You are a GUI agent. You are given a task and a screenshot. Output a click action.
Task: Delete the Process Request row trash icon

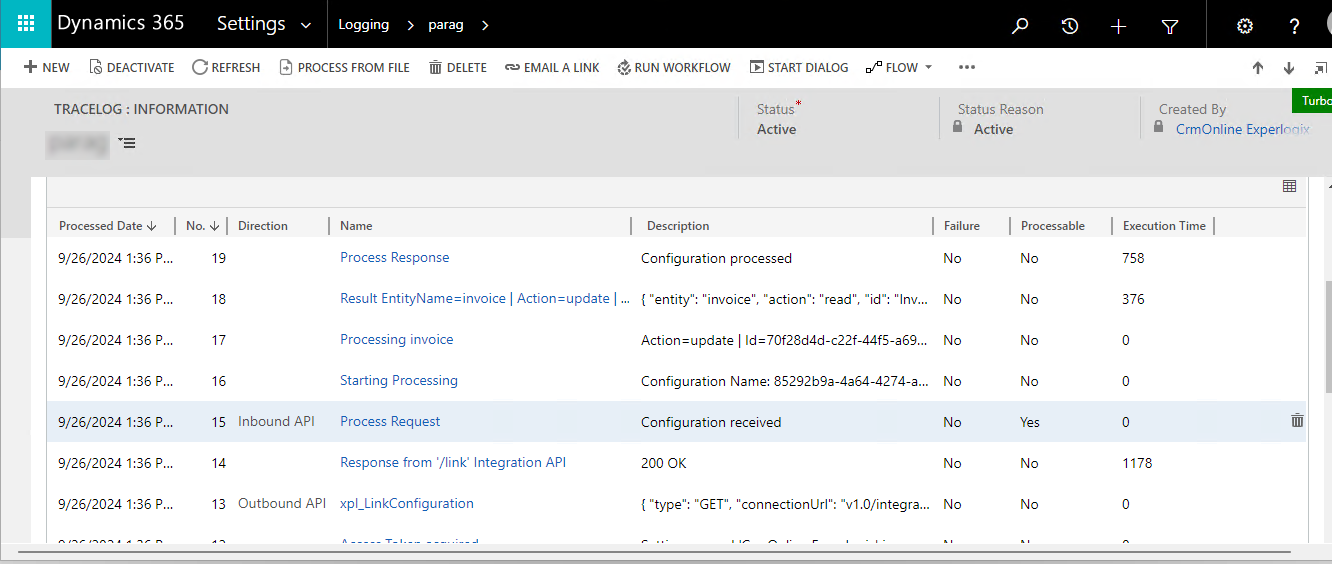[1297, 421]
